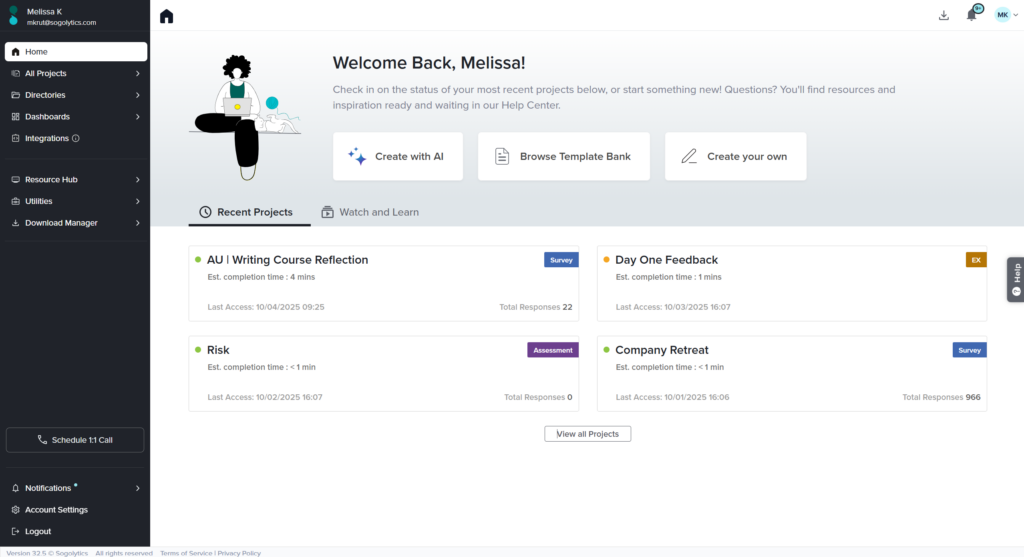The image size is (1024, 557).
Task: Click the Integrations info icon
Action: [x=76, y=139]
